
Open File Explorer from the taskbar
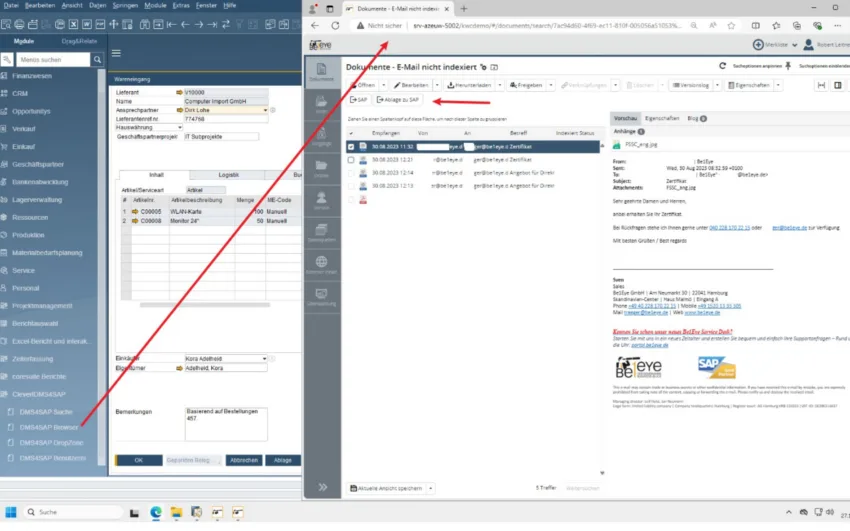coord(176,512)
